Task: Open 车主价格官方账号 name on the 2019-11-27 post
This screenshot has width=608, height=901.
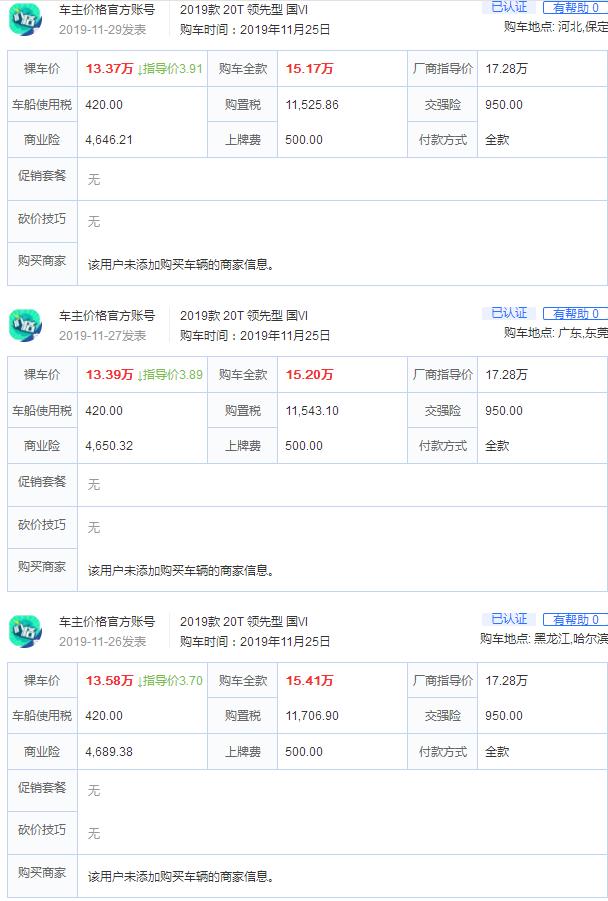Action: tap(107, 315)
